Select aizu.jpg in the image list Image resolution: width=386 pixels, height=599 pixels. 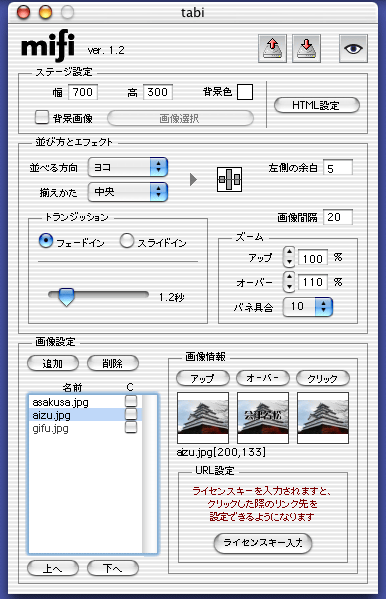point(85,415)
